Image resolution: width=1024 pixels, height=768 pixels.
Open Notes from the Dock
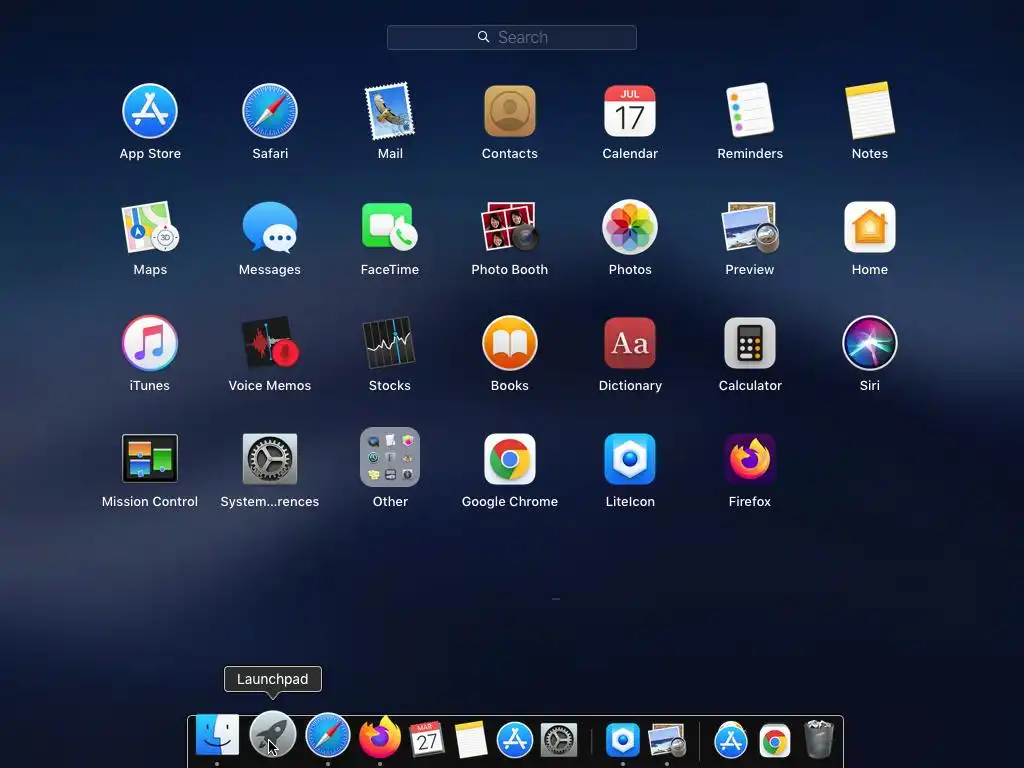tap(470, 740)
